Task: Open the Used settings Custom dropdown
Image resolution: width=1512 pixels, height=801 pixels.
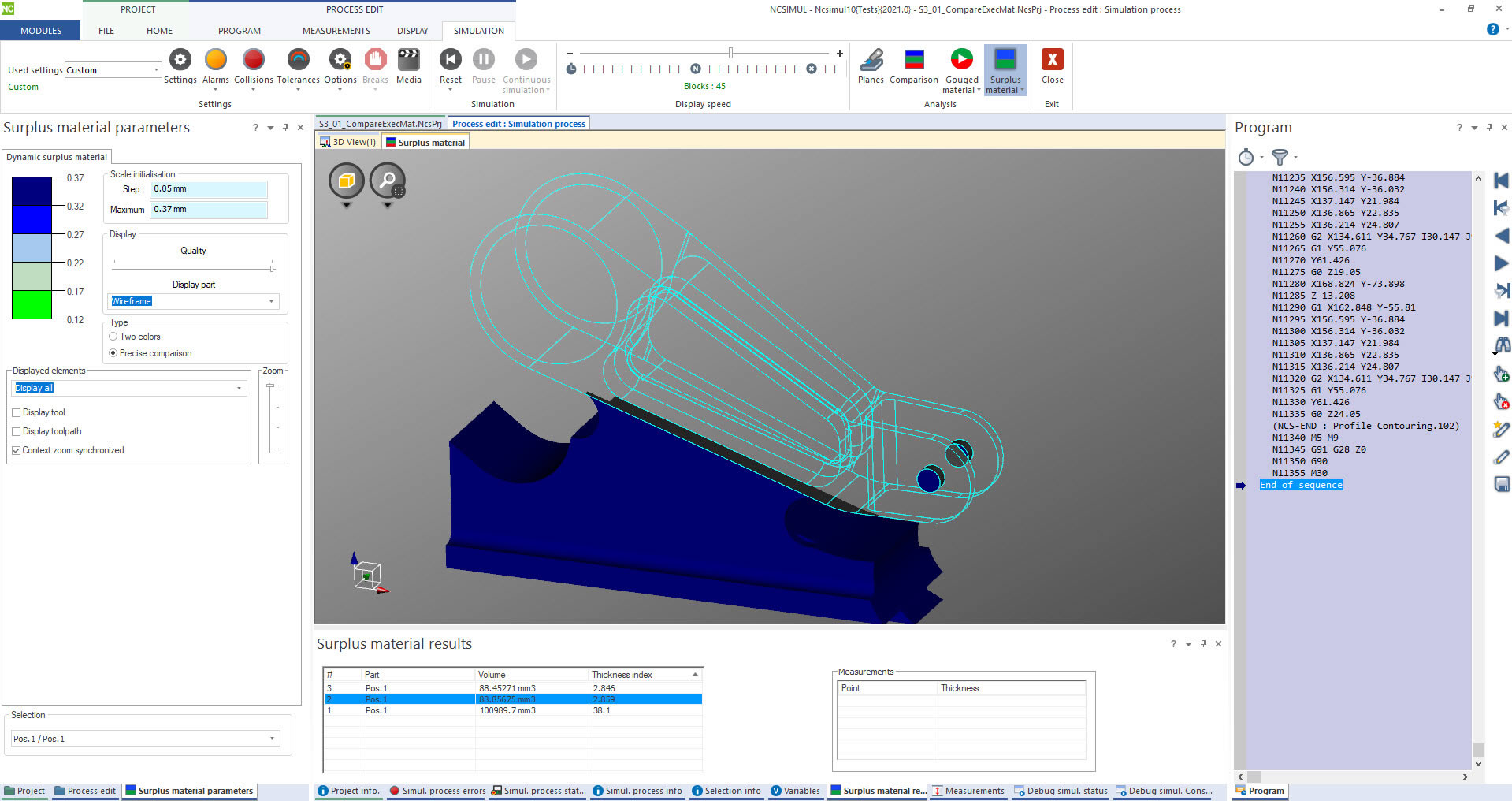Action: tap(155, 70)
